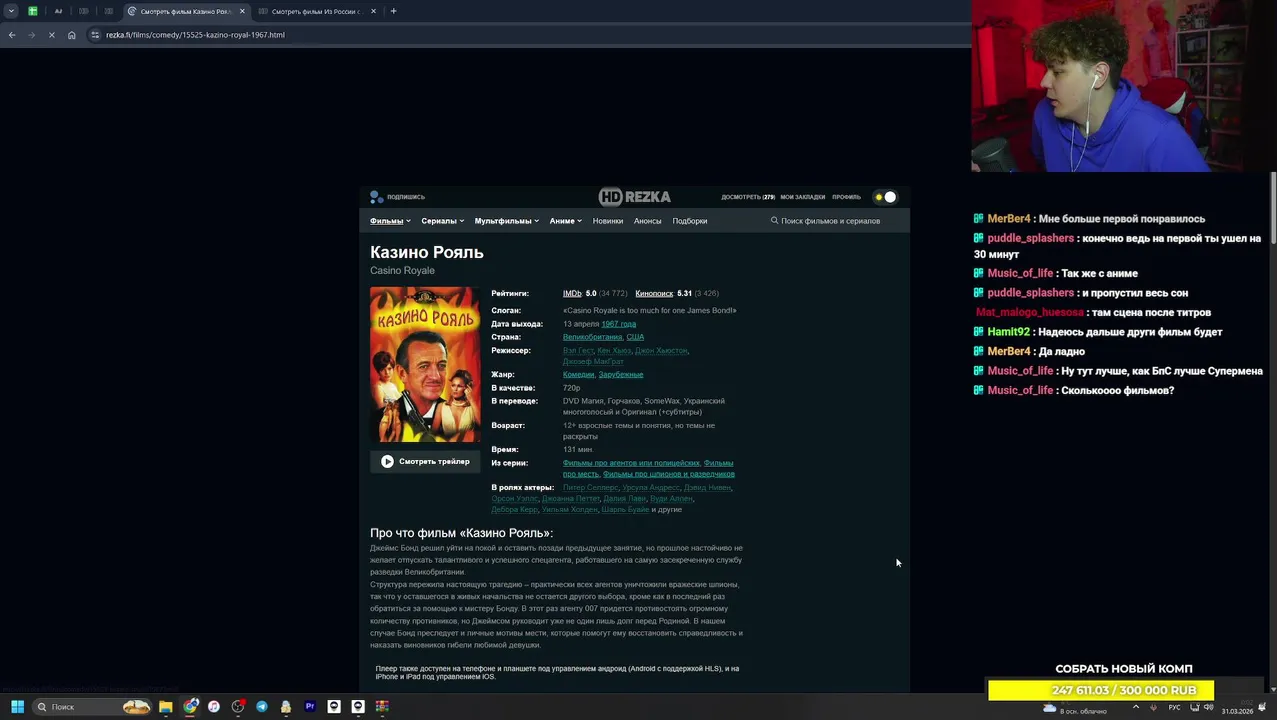
Task: Open the IMDb rating link
Action: [572, 293]
